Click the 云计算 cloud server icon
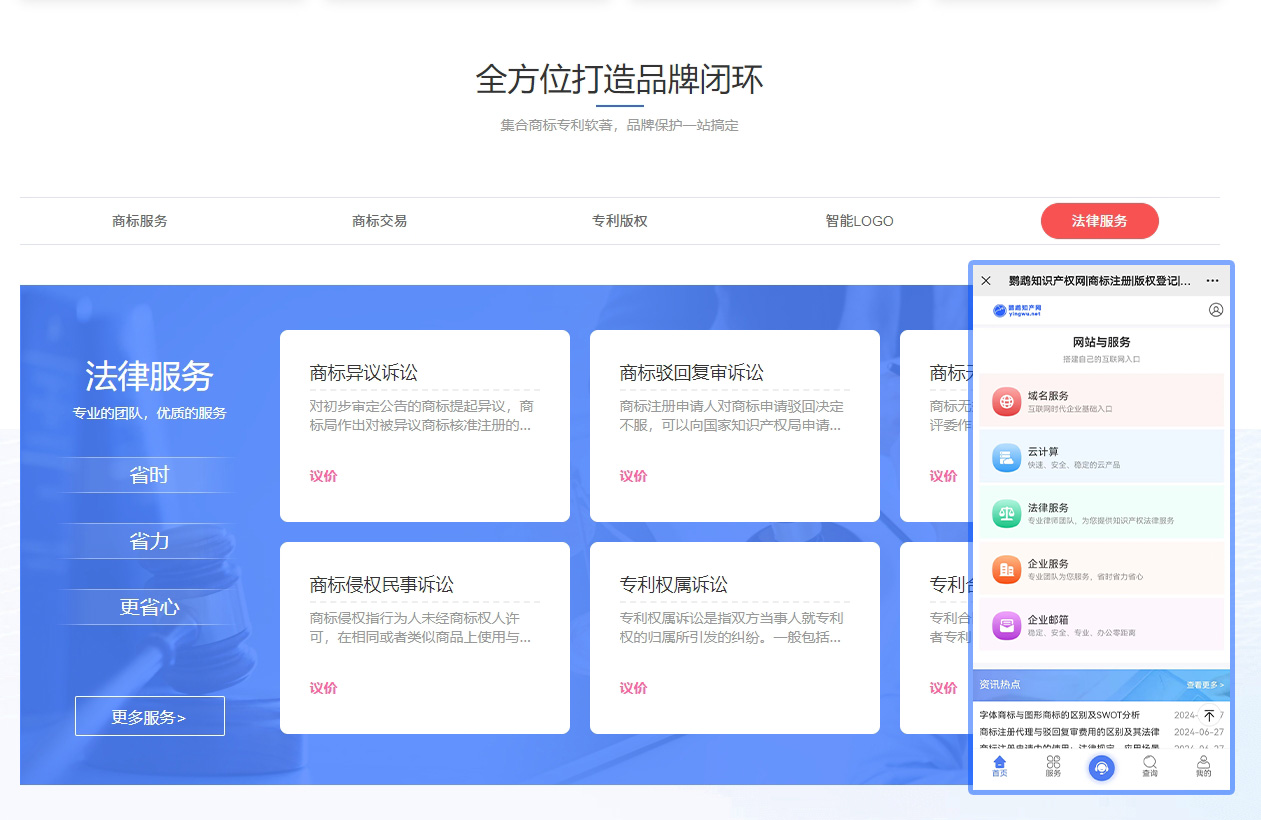This screenshot has height=820, width=1261. click(1006, 457)
